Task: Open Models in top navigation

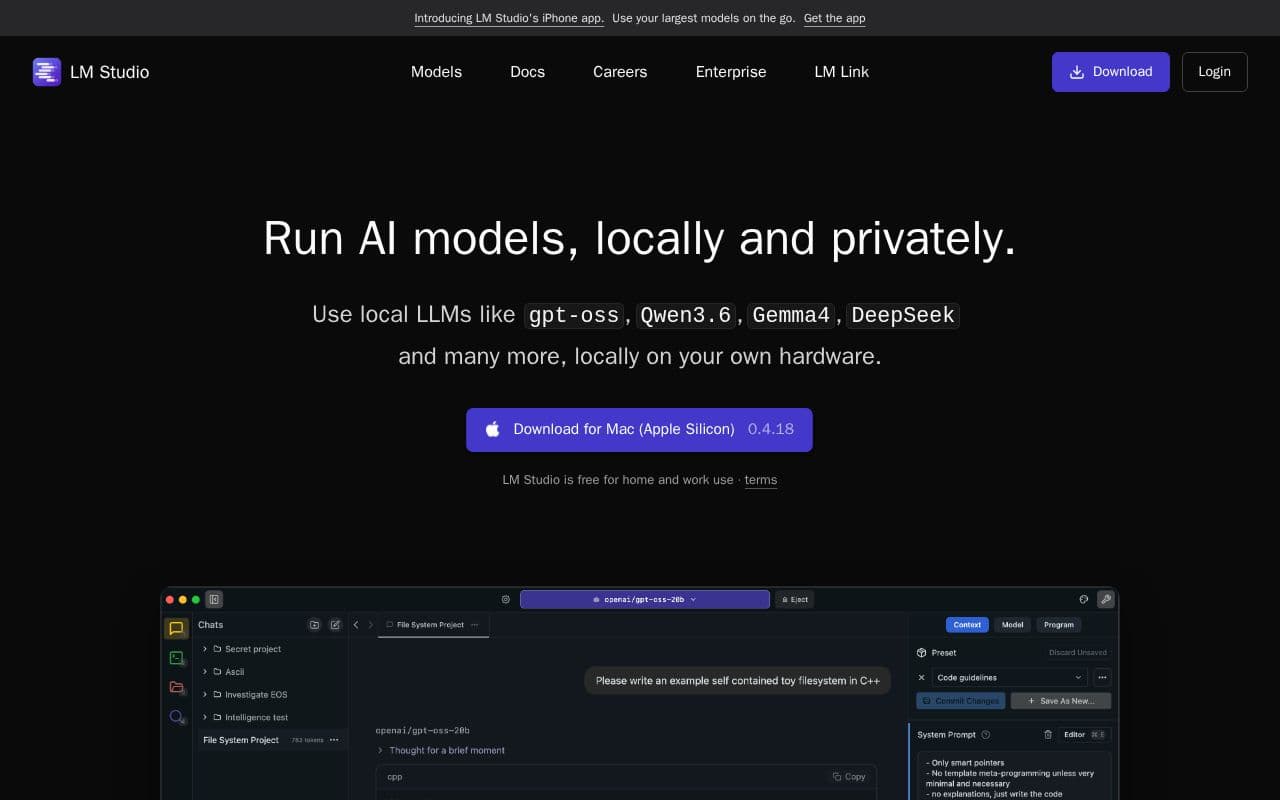Action: [x=436, y=72]
